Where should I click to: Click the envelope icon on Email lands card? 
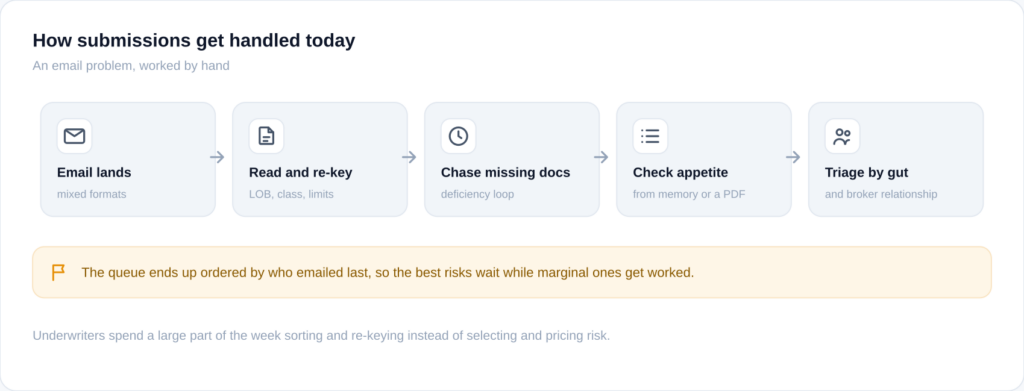click(74, 136)
